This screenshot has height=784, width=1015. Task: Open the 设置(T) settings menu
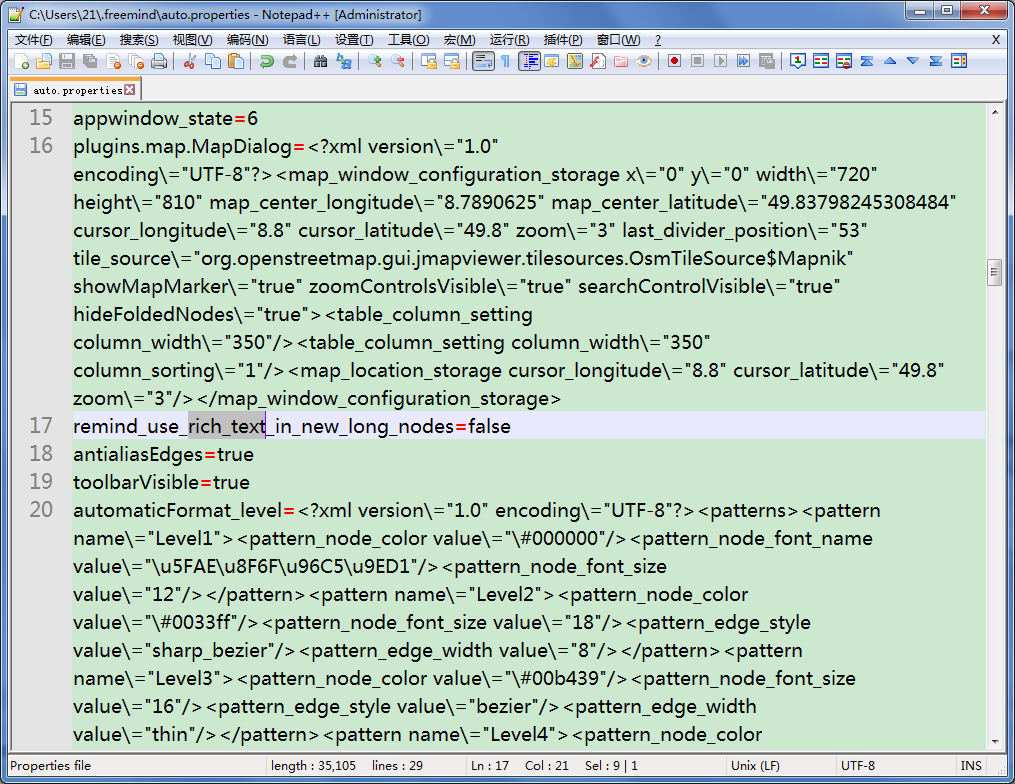click(x=354, y=40)
